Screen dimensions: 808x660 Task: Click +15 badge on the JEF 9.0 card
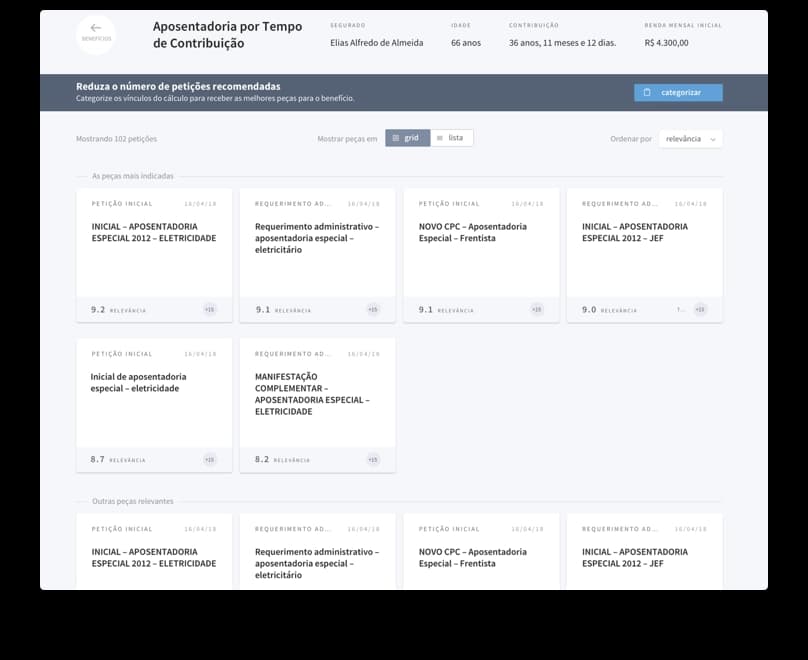pyautogui.click(x=700, y=310)
